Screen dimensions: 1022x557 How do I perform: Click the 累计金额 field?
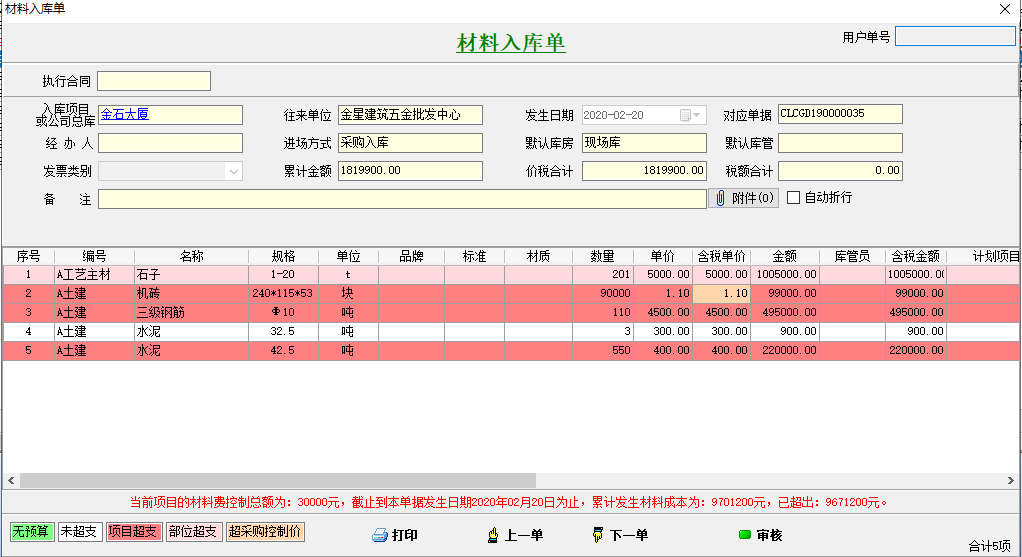pos(410,171)
